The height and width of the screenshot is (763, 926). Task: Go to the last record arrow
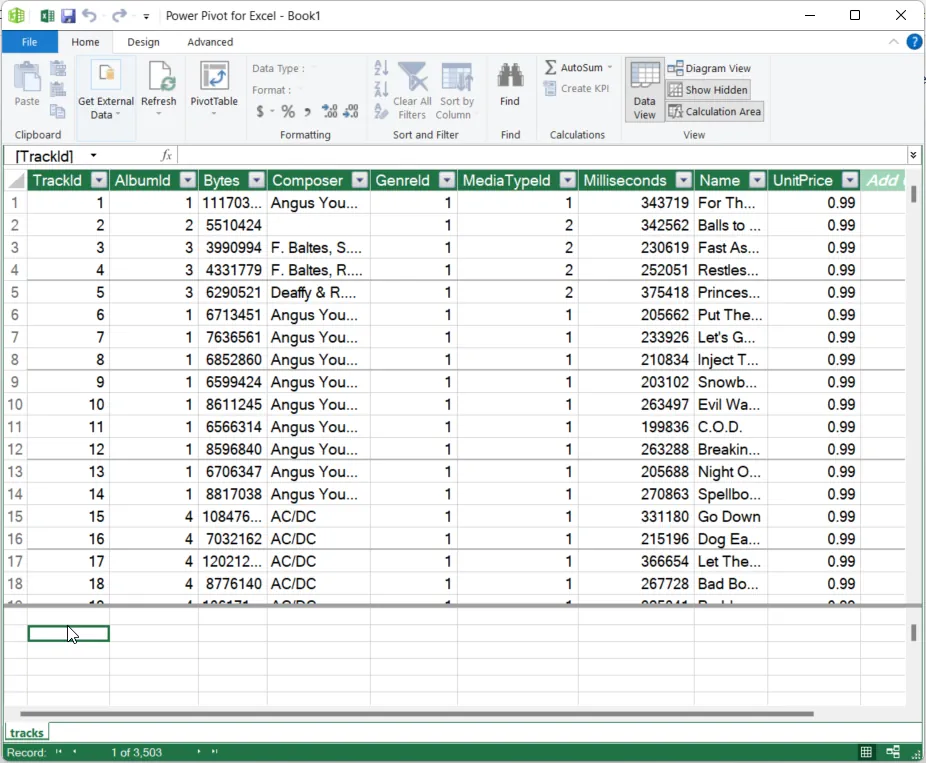[x=214, y=752]
